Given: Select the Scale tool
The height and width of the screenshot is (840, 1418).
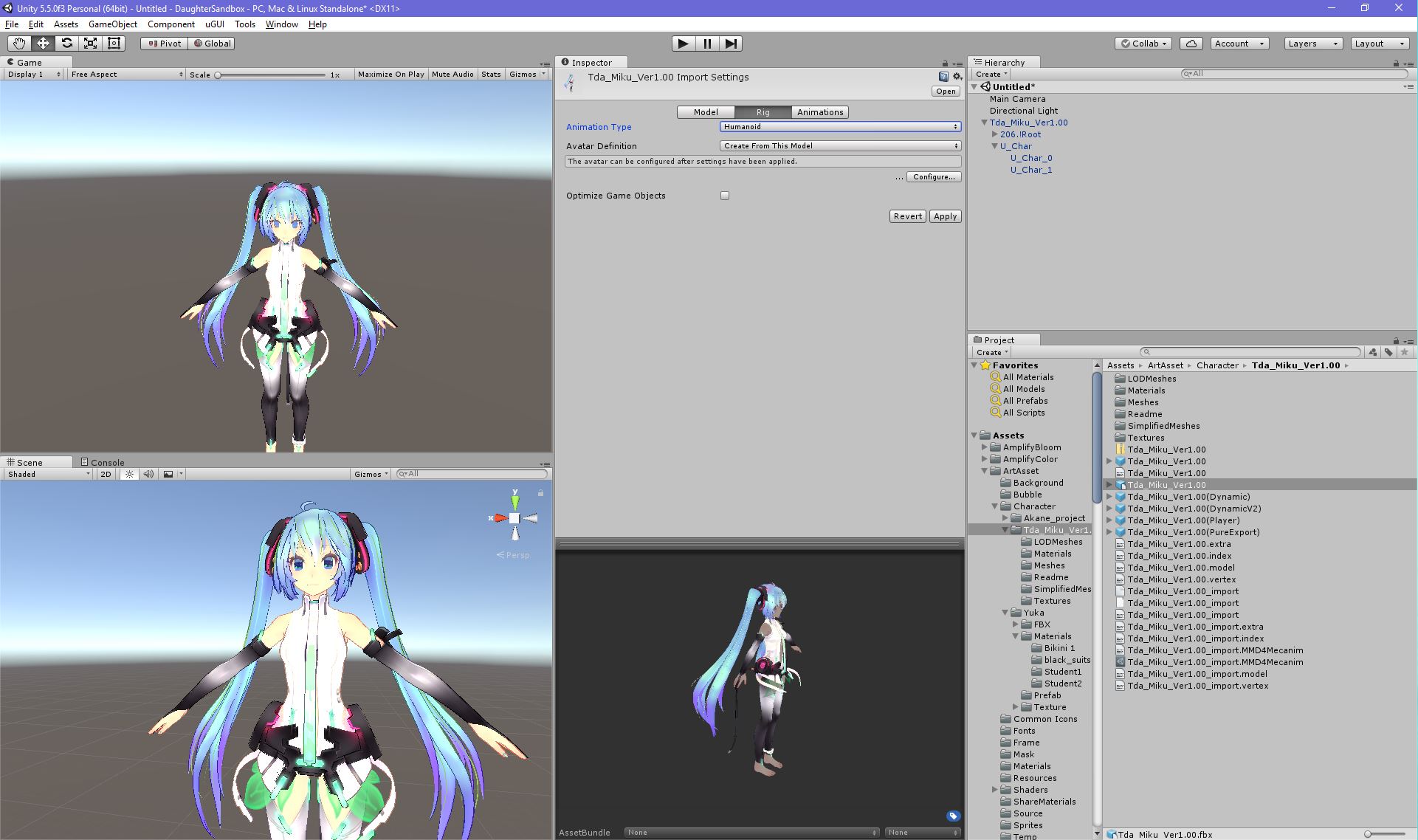Looking at the screenshot, I should (90, 44).
